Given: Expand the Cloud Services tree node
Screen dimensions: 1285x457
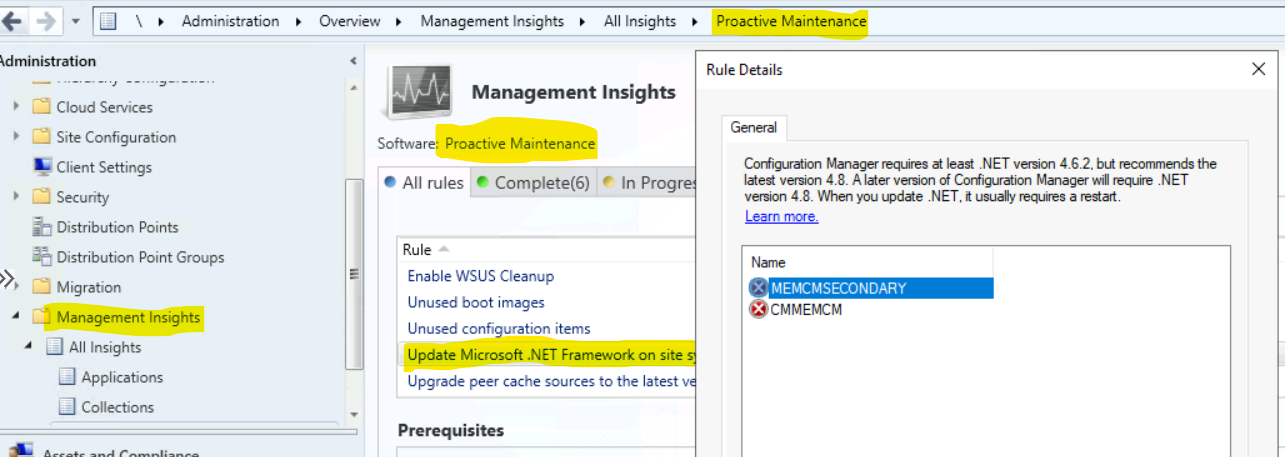Looking at the screenshot, I should 16,107.
